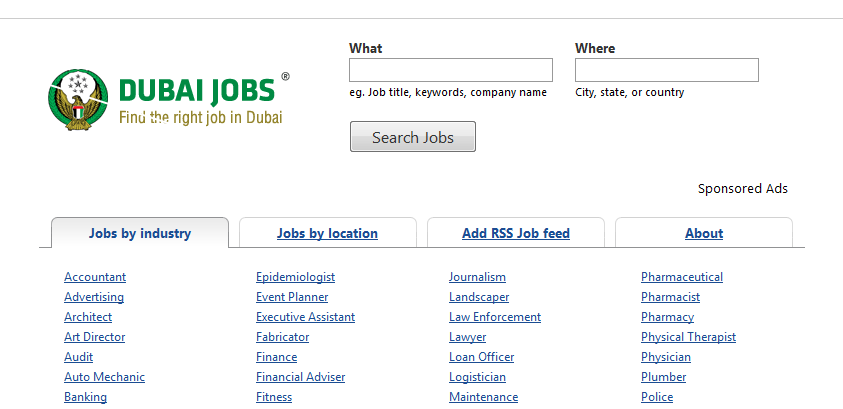Click the What job keyword input field
843x409 pixels.
[451, 70]
